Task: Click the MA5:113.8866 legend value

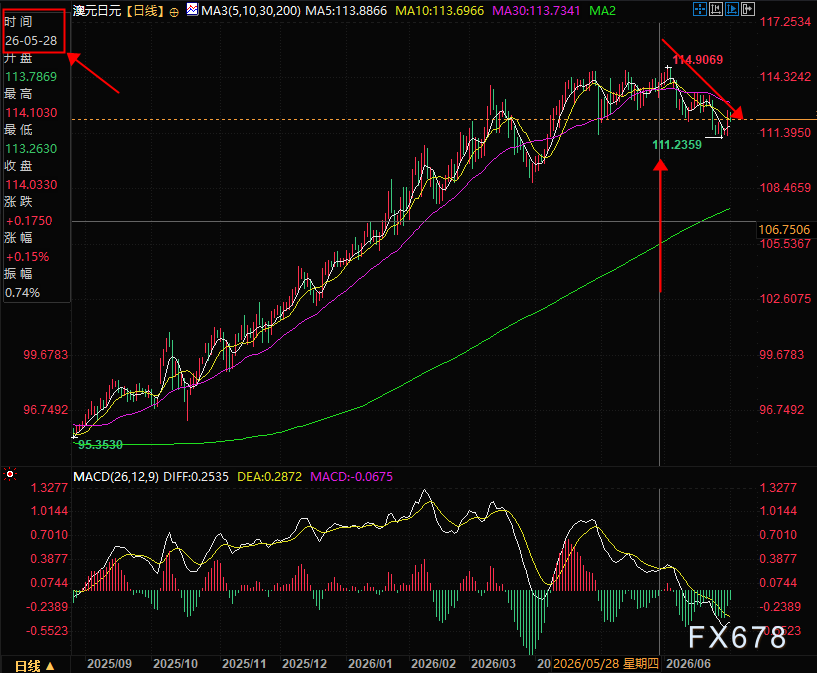Action: tap(346, 11)
